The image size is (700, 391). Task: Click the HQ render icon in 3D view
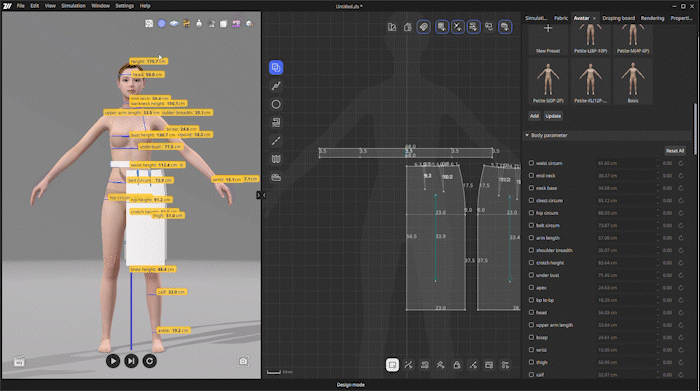(19, 362)
